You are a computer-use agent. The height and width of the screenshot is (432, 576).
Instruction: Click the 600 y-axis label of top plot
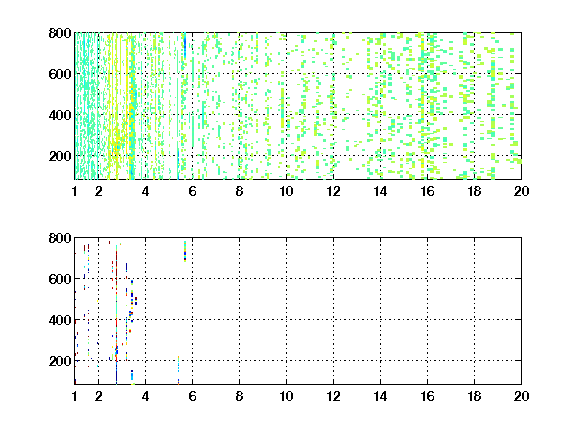tap(60, 74)
